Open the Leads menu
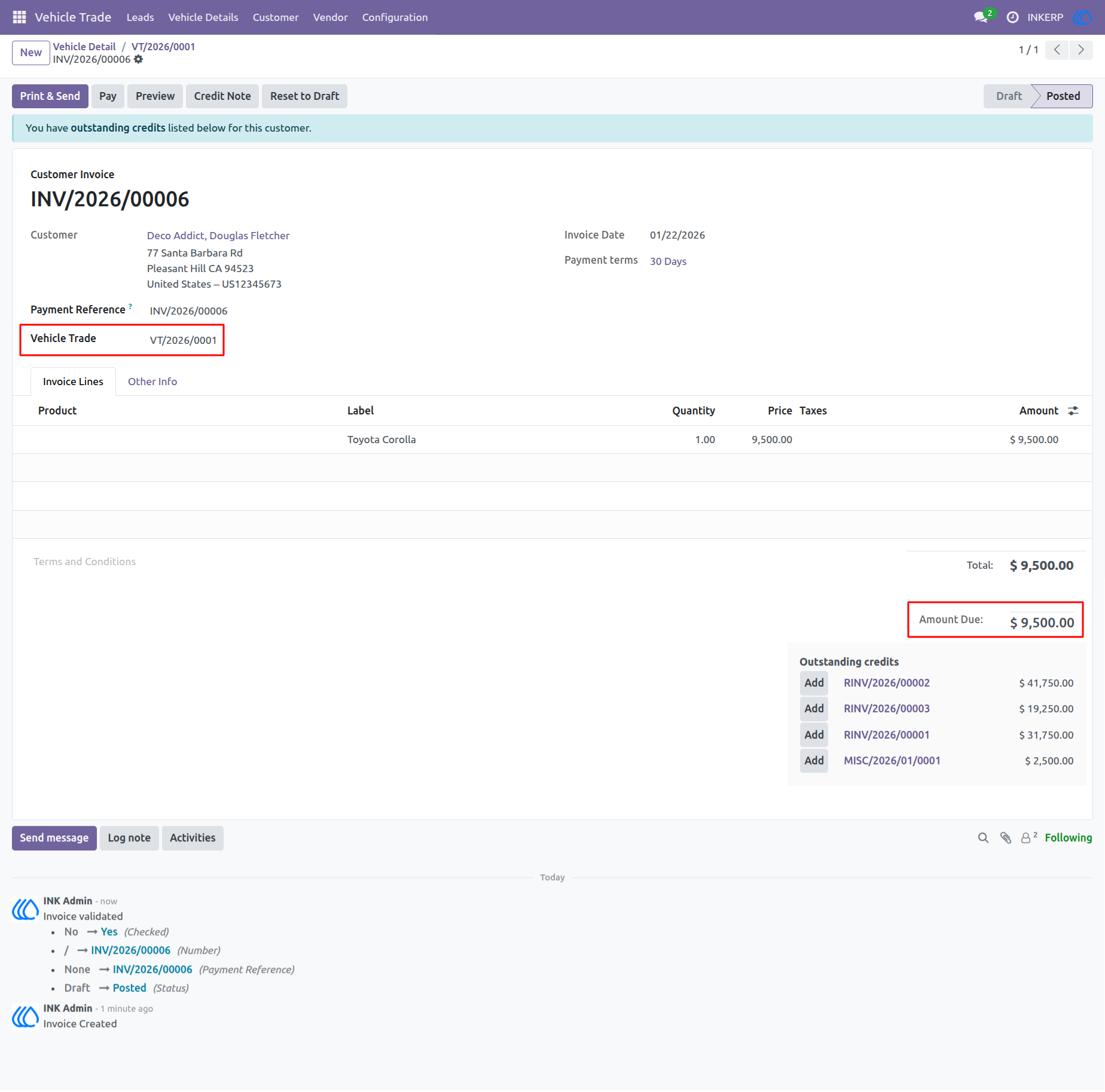The width and height of the screenshot is (1105, 1092). [x=140, y=17]
